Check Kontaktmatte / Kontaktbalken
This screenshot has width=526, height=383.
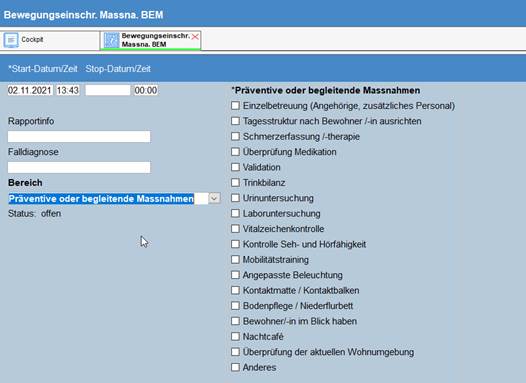tap(235, 290)
